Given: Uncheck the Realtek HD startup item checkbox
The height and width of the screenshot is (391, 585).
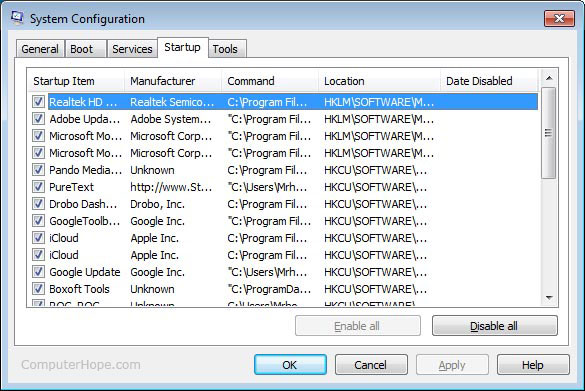Looking at the screenshot, I should [x=38, y=101].
